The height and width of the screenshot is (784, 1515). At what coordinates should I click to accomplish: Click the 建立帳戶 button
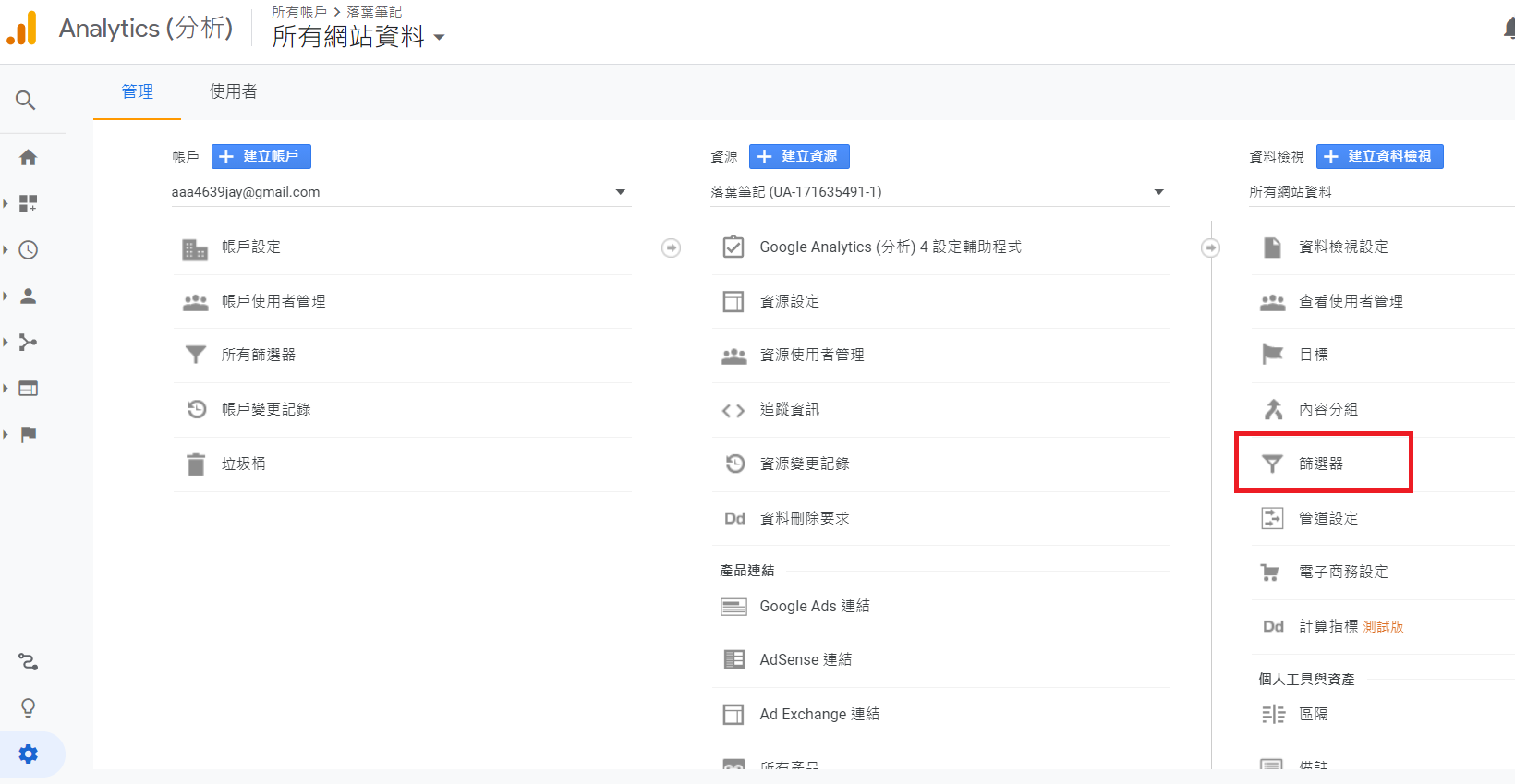coord(261,156)
